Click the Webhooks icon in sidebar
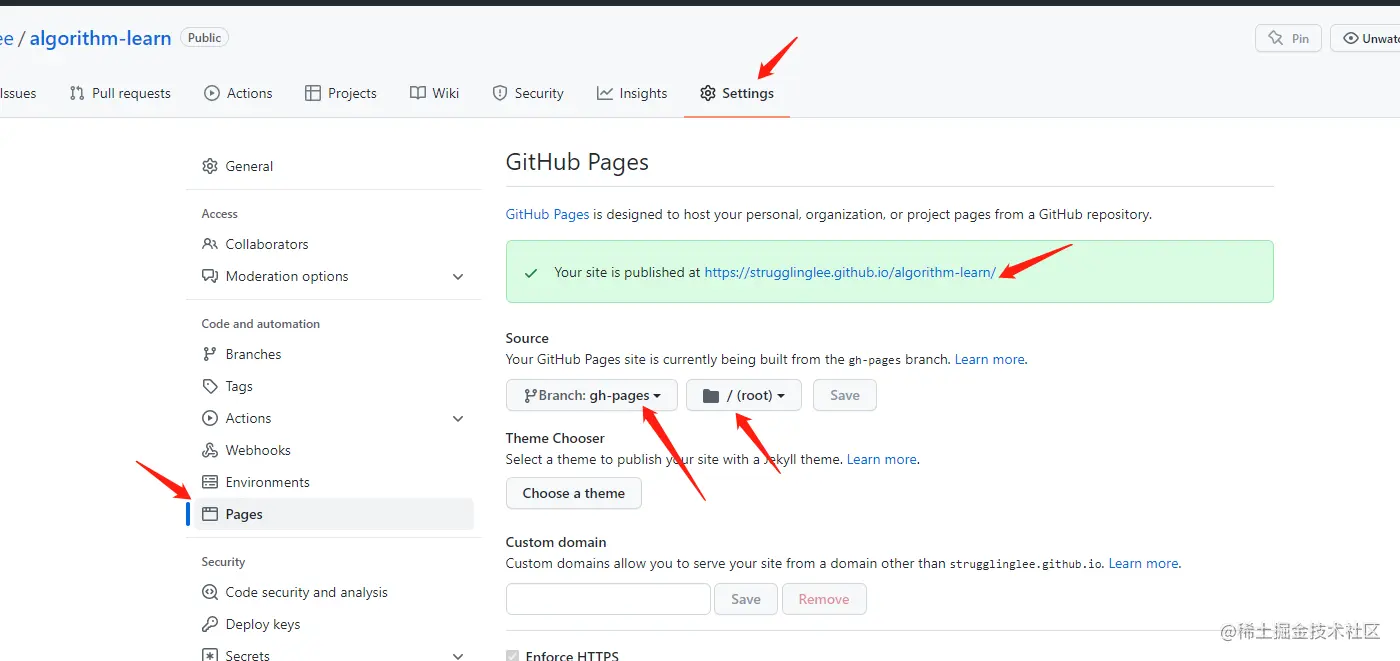 (x=210, y=450)
